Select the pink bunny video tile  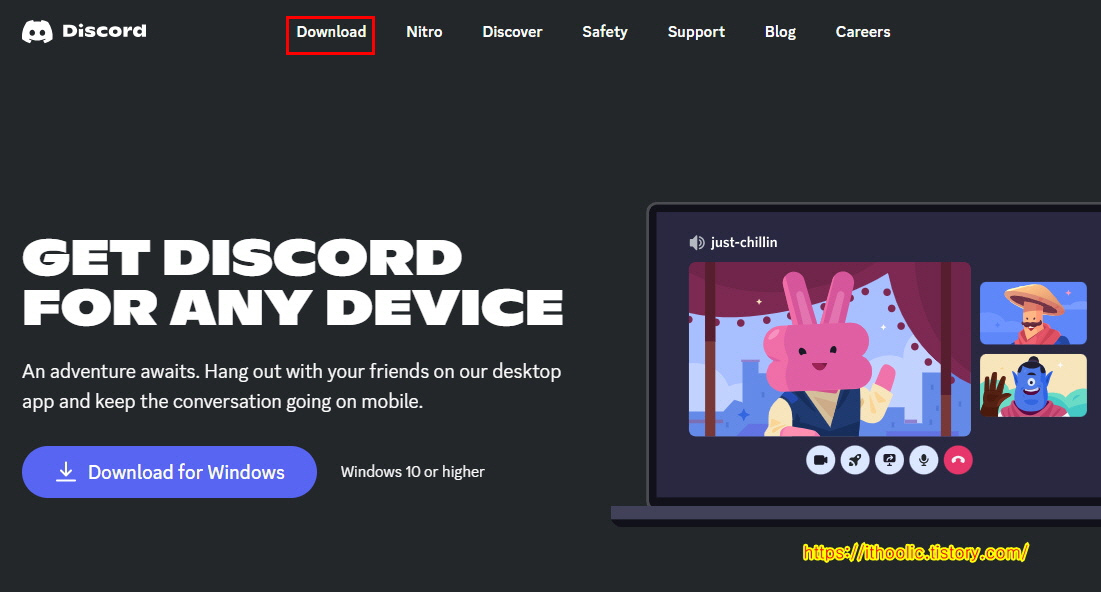tap(830, 349)
